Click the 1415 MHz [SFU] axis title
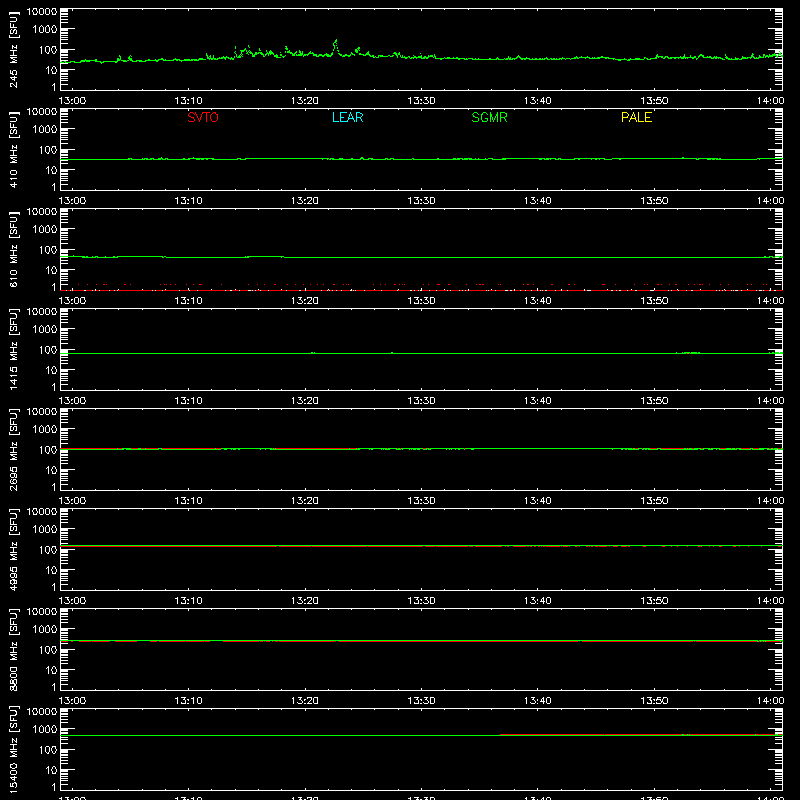800x800 pixels. pos(13,349)
